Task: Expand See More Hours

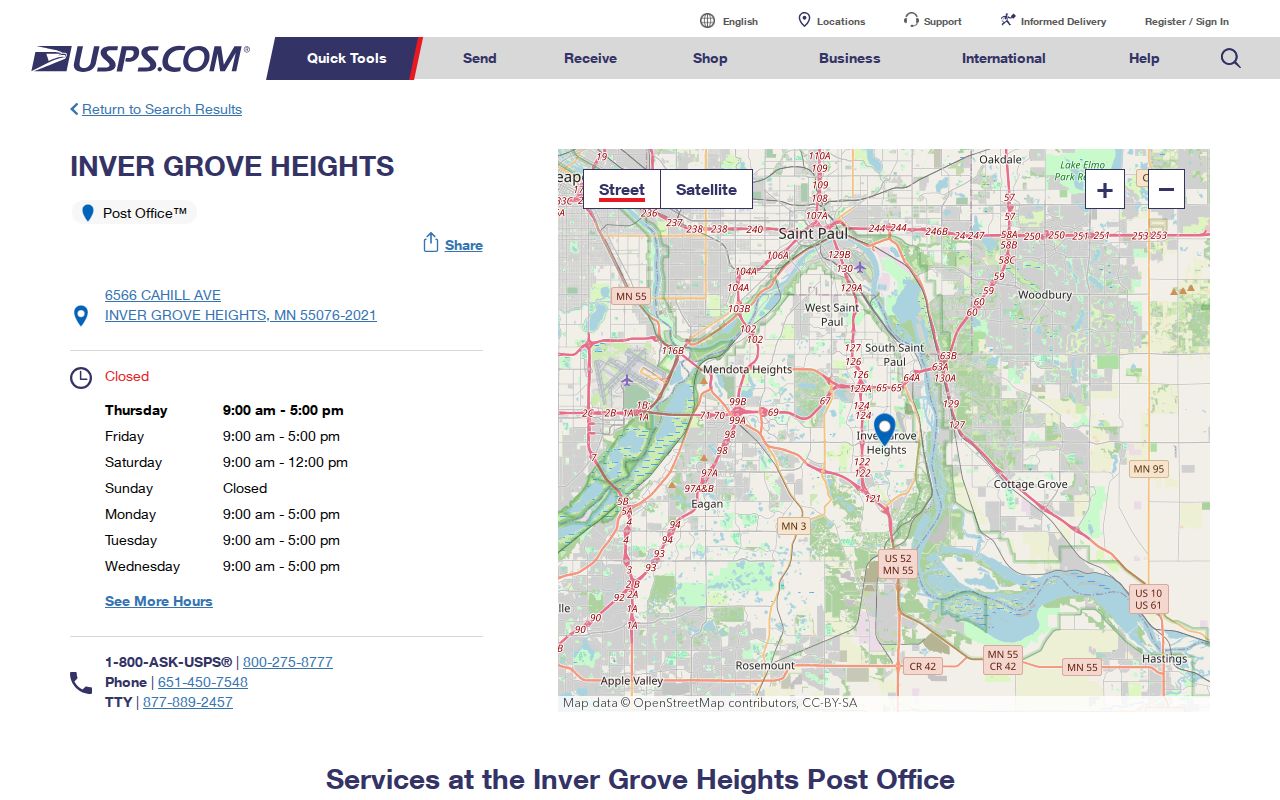Action: click(x=159, y=601)
